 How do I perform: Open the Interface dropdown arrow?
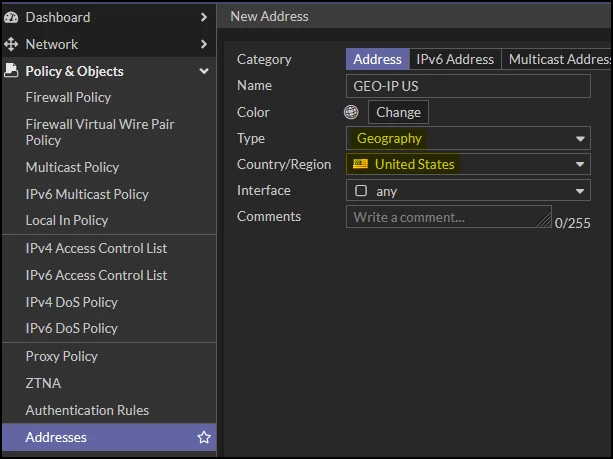pyautogui.click(x=580, y=191)
